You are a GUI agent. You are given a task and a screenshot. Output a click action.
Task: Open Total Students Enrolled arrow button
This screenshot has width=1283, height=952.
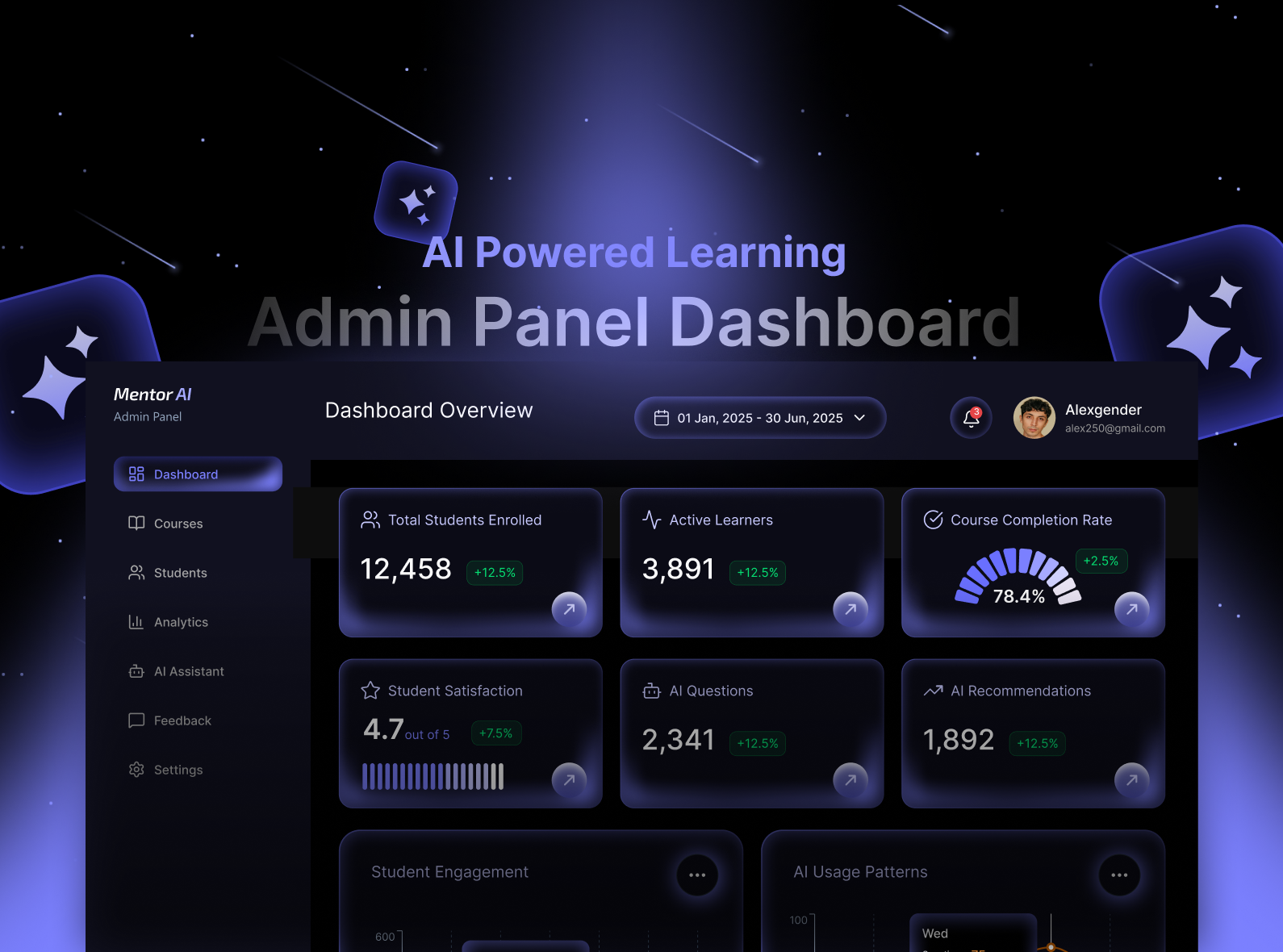point(569,609)
